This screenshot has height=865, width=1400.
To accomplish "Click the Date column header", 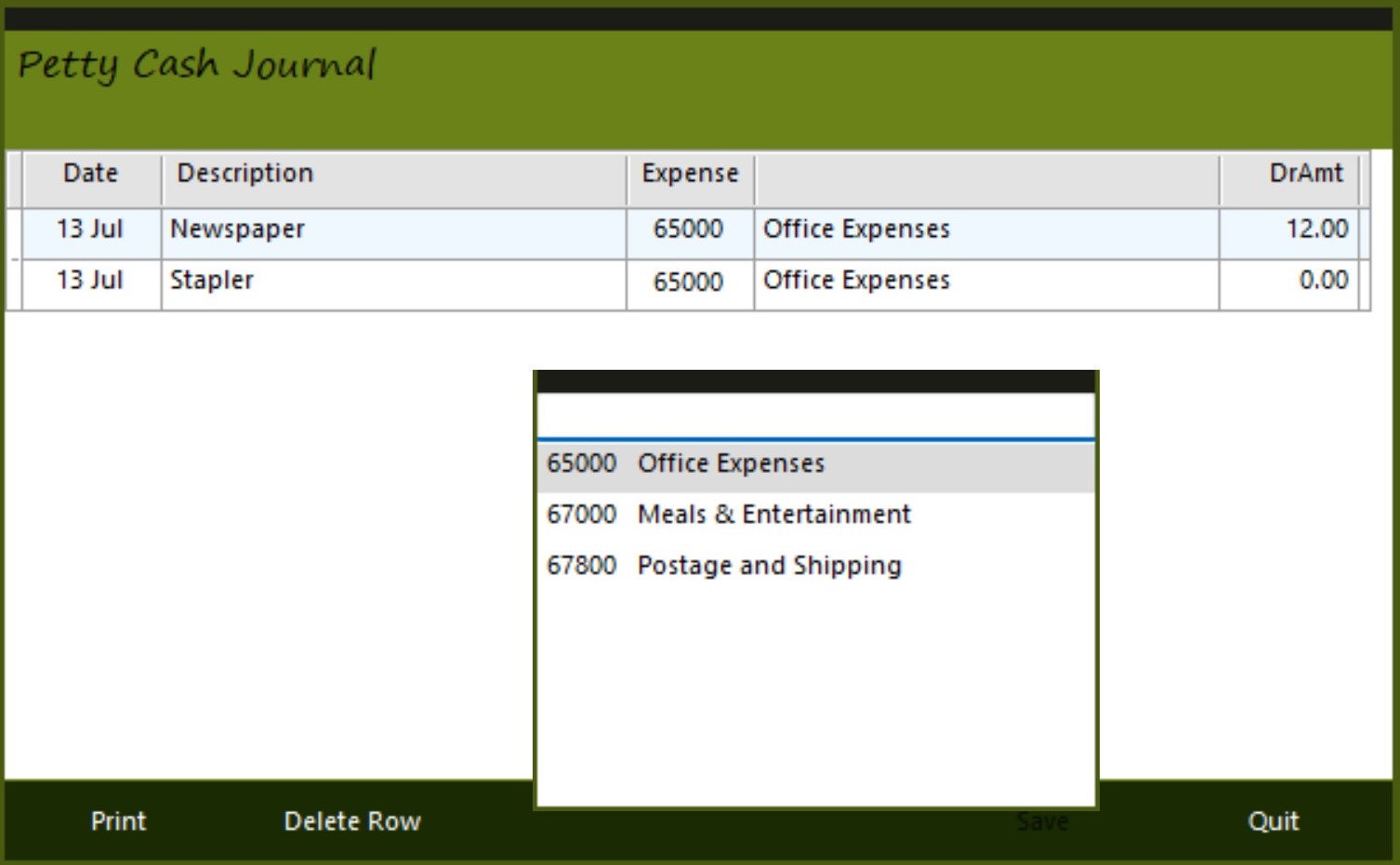I will click(x=90, y=174).
